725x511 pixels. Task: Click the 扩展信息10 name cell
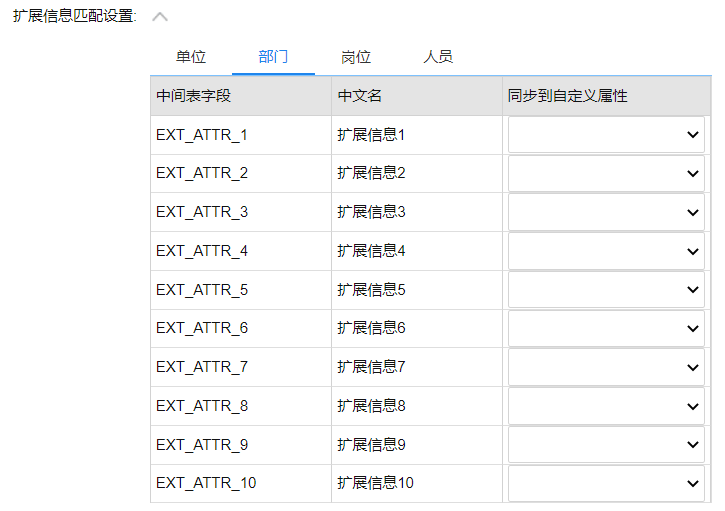pos(376,484)
